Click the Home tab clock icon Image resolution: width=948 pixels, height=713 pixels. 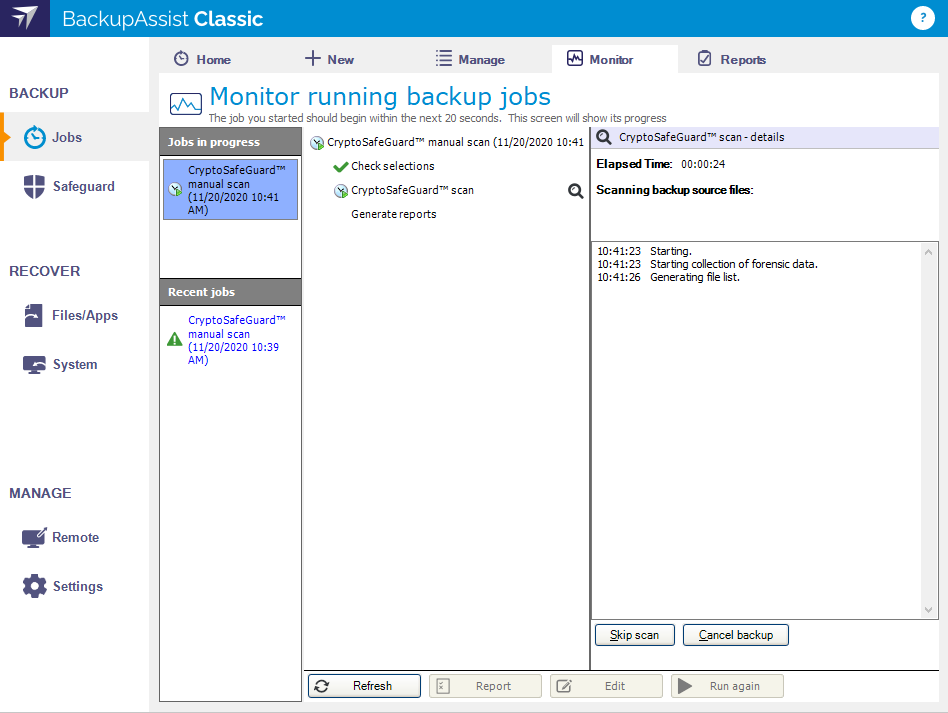tap(181, 59)
